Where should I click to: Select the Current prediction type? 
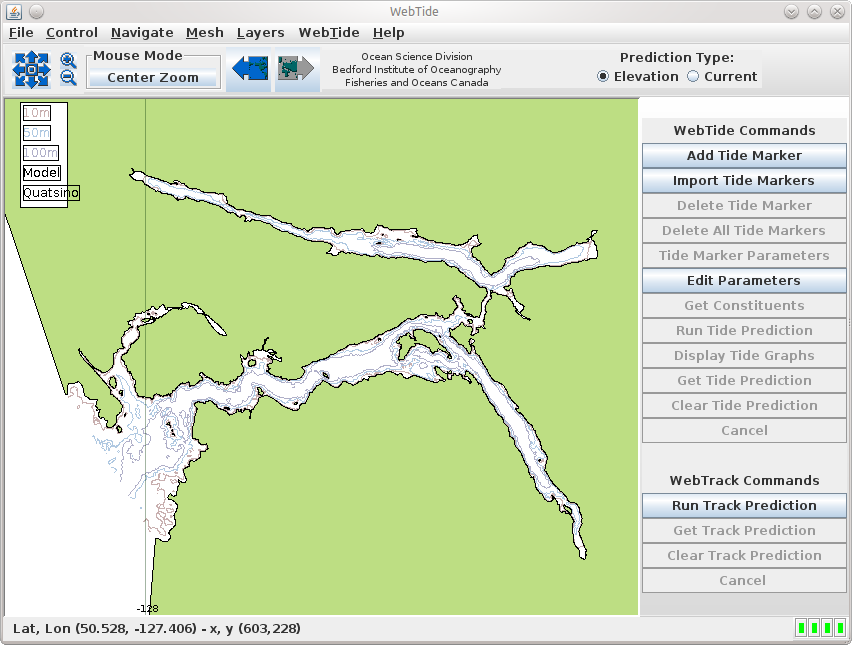tap(693, 77)
